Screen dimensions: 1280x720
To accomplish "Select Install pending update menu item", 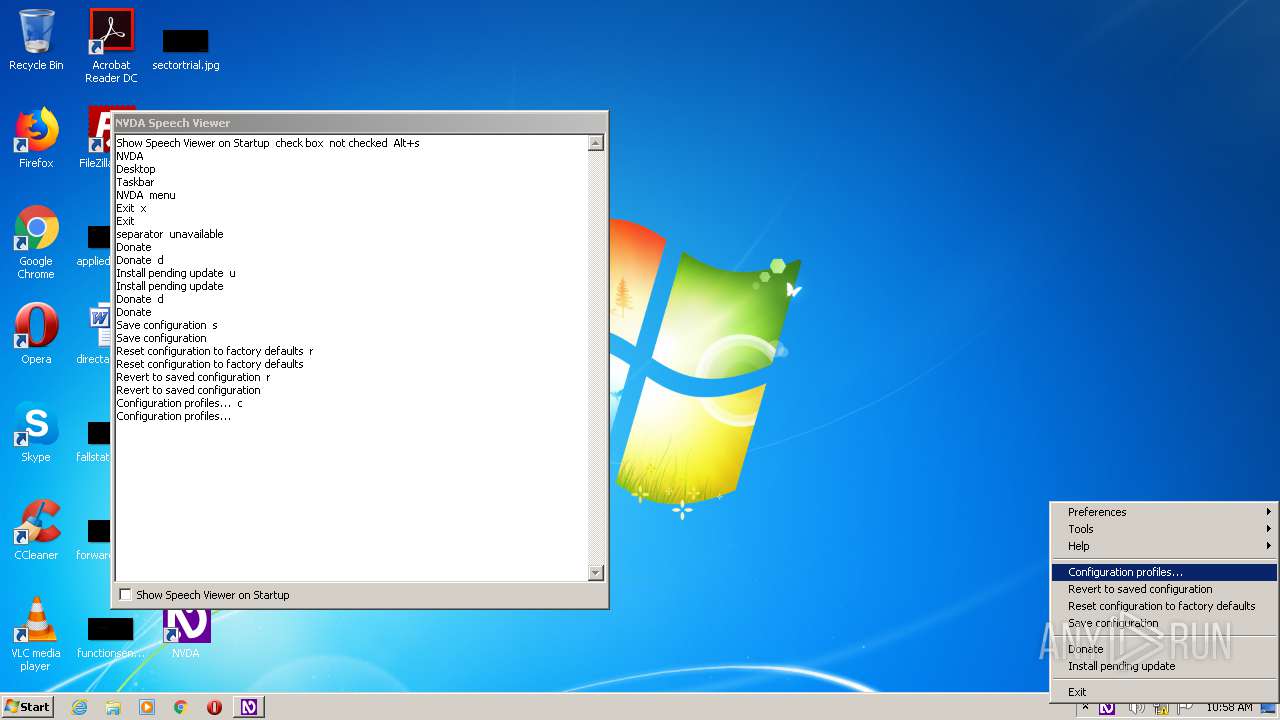I will (1165, 666).
